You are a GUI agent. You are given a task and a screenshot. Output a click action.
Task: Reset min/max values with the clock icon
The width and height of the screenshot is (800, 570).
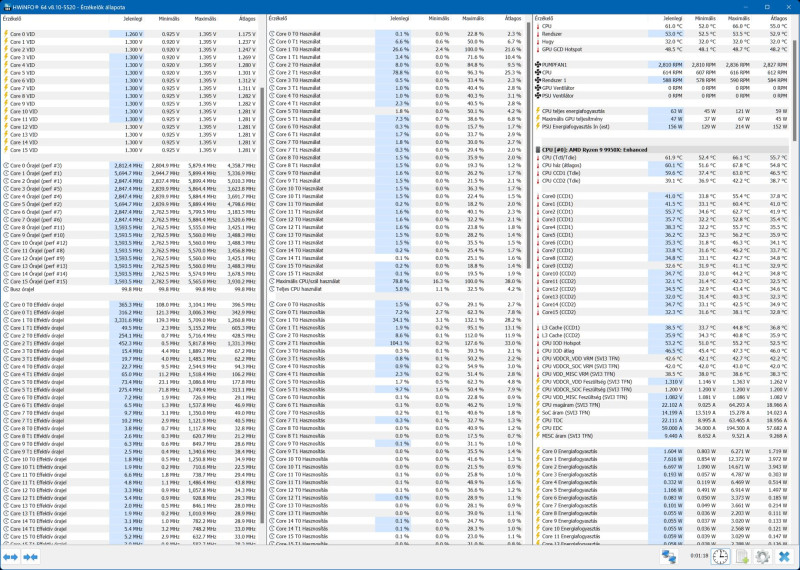point(720,556)
